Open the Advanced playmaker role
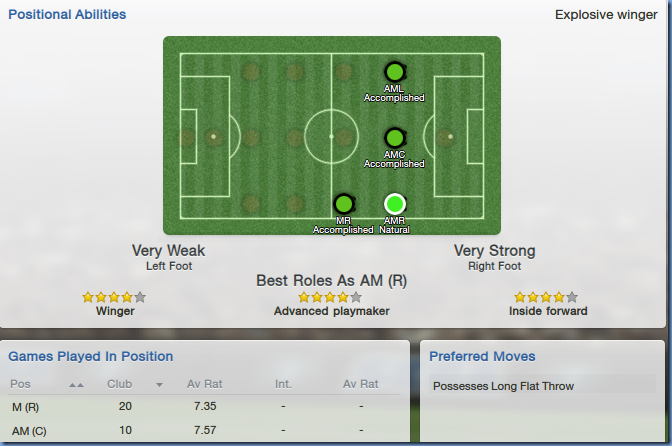 (x=331, y=311)
